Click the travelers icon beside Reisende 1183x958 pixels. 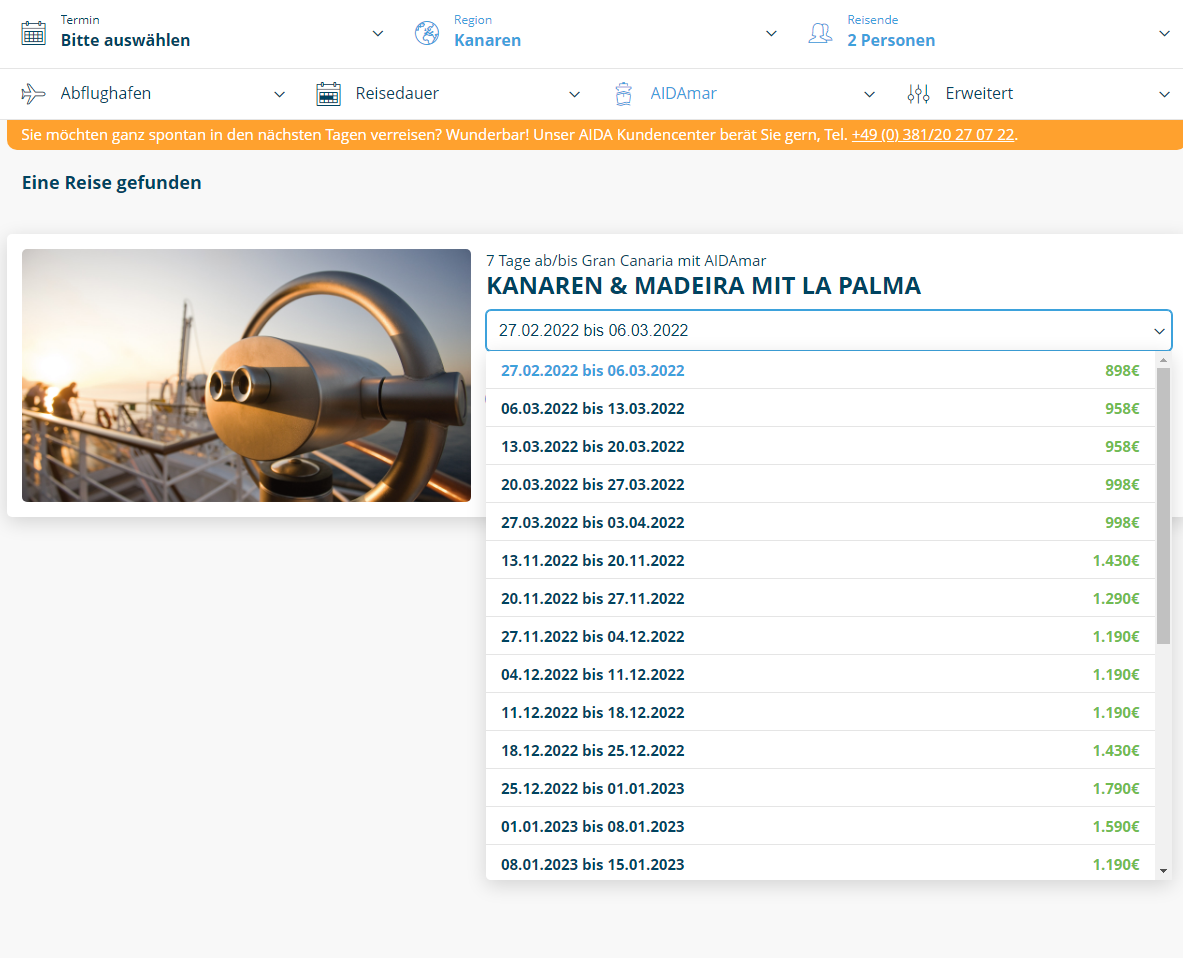[820, 33]
